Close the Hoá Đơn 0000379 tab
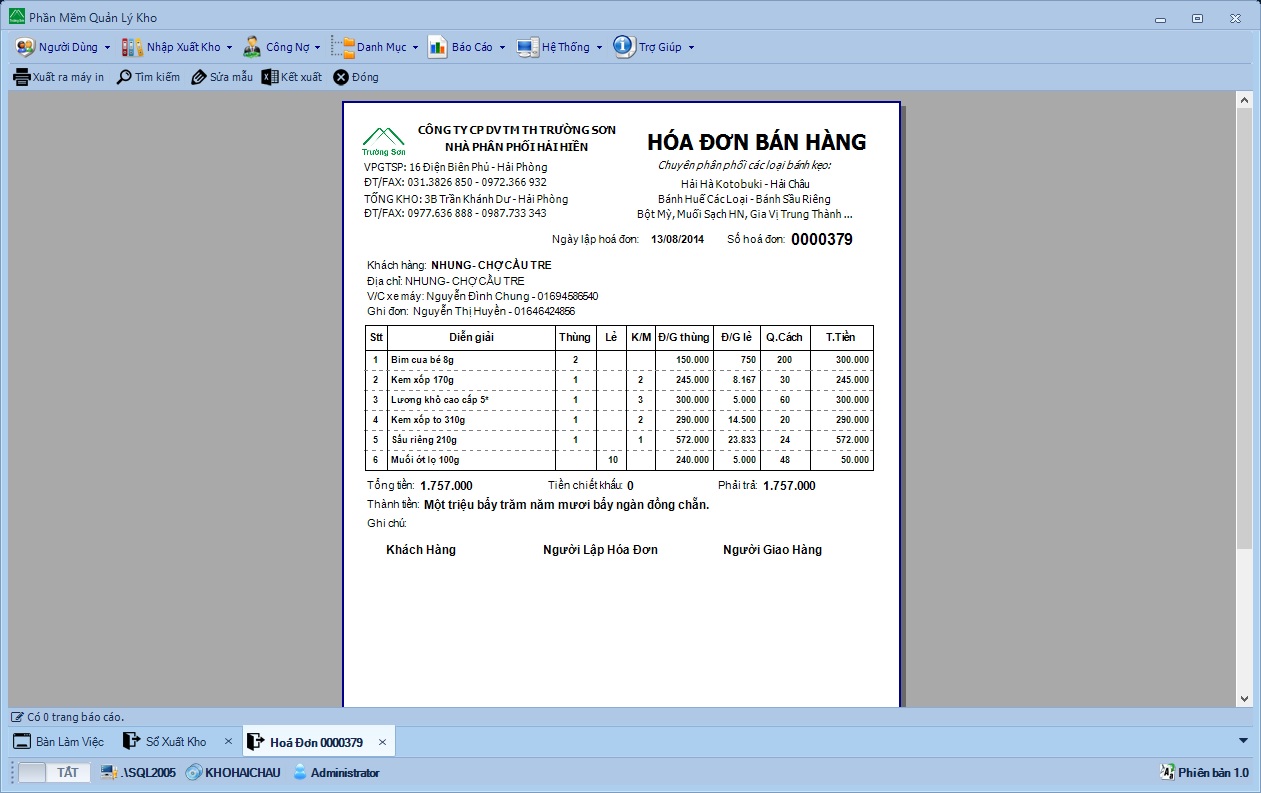The height and width of the screenshot is (793, 1261). point(382,742)
